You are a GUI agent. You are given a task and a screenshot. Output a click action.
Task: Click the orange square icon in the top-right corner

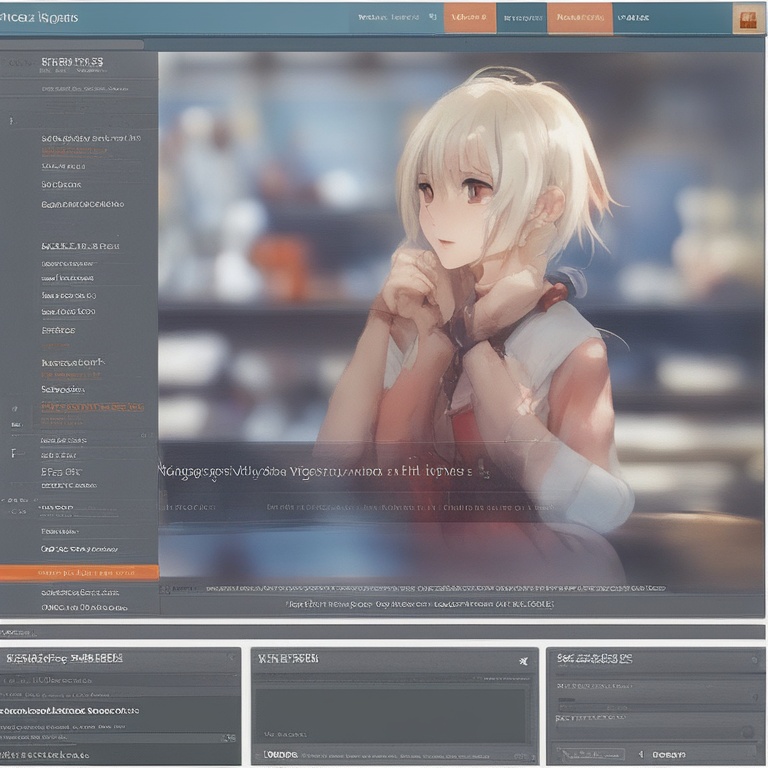click(747, 19)
